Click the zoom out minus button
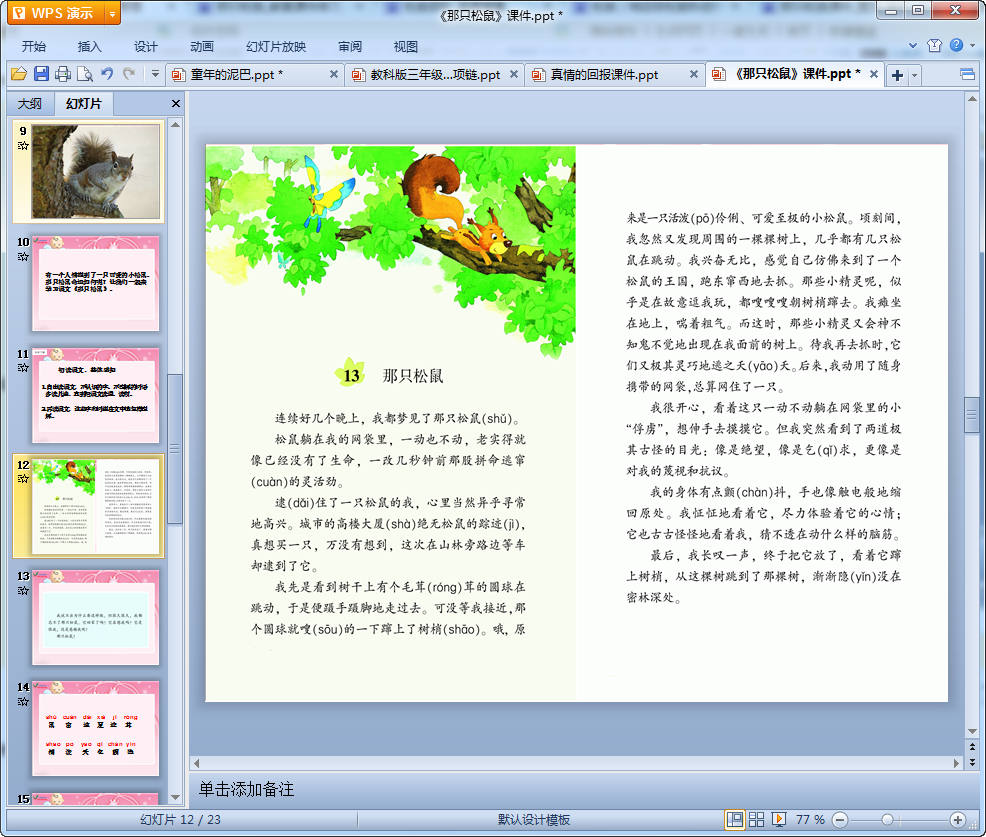The image size is (986, 837). 839,819
